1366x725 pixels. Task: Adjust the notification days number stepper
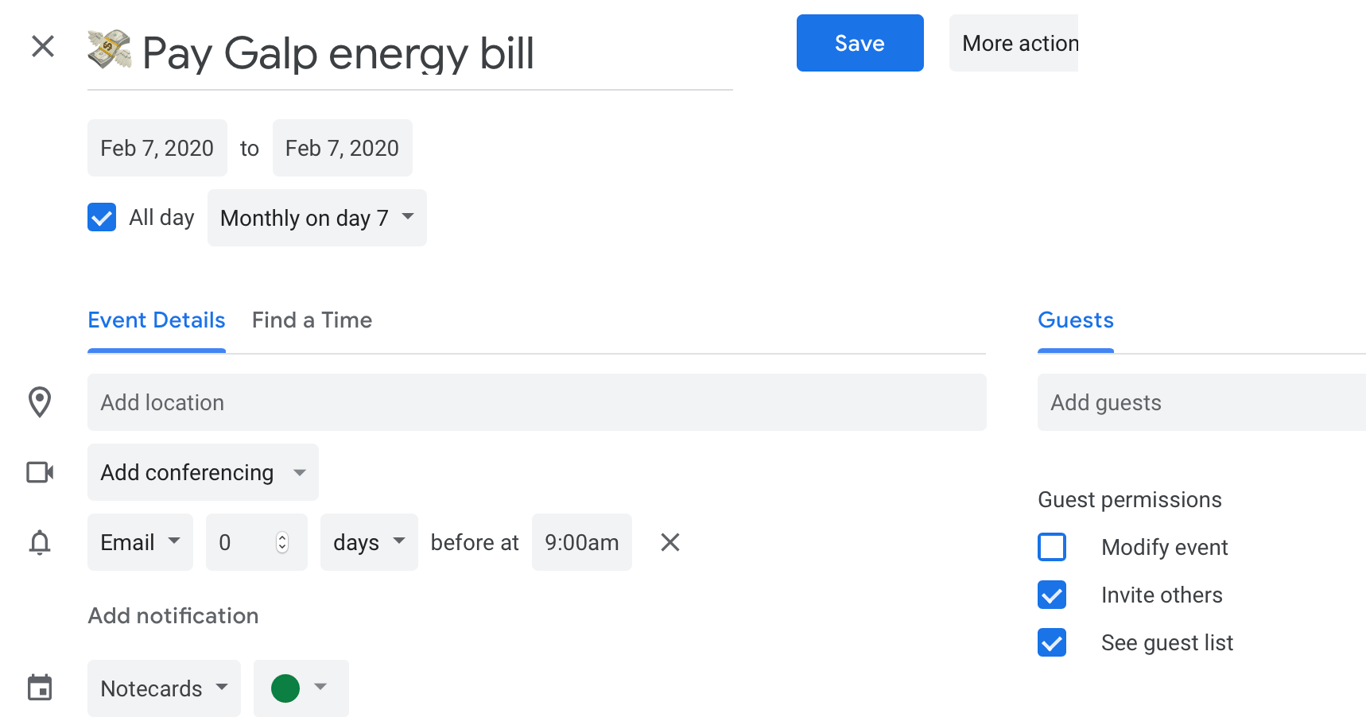(282, 542)
